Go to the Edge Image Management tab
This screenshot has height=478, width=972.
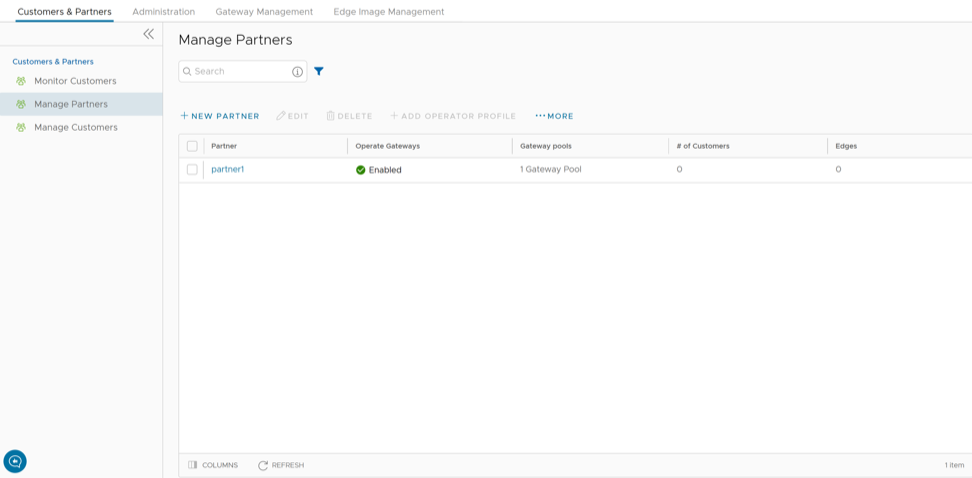point(388,12)
